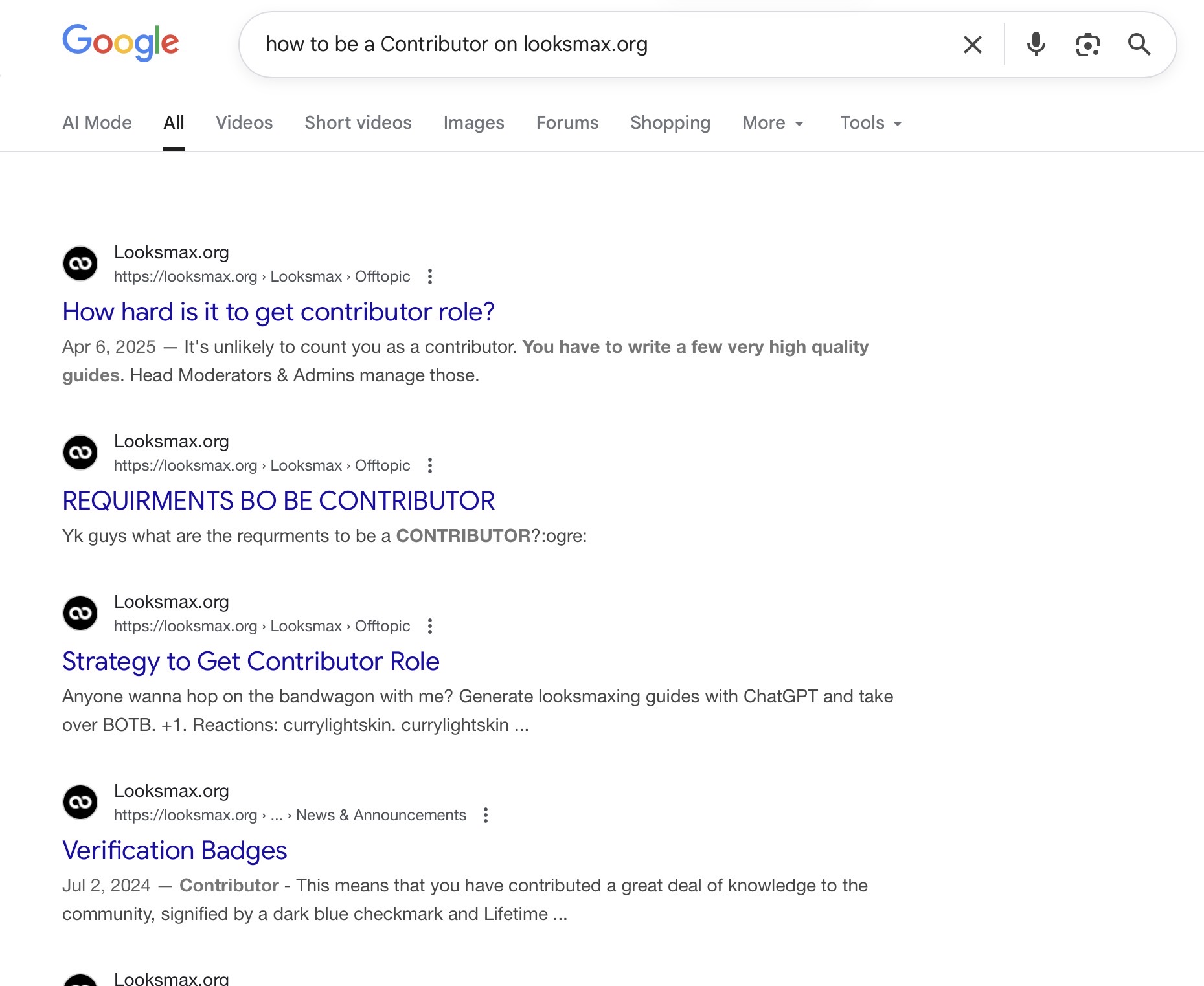
Task: Clear the search query with X
Action: 972,45
